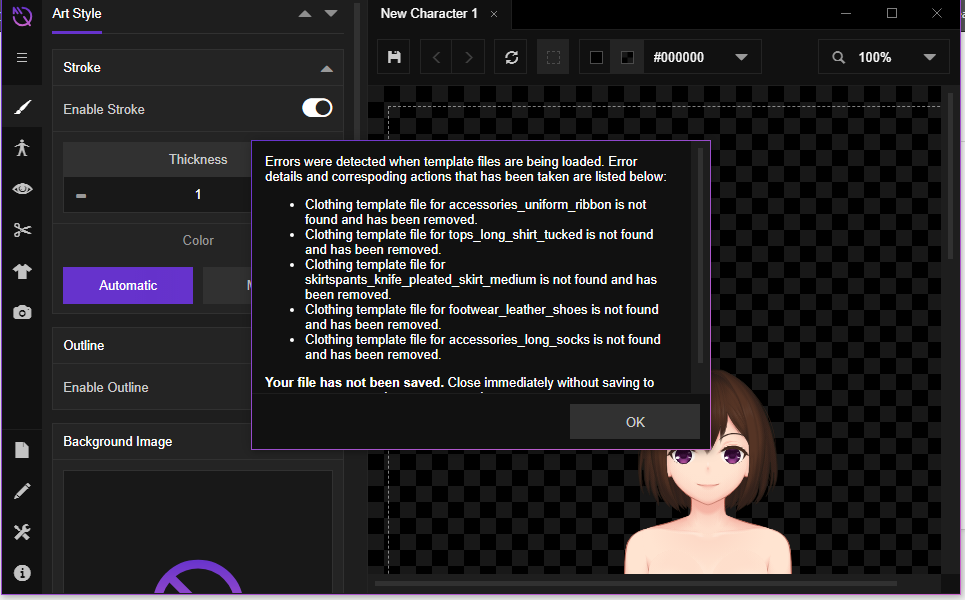Image resolution: width=965 pixels, height=600 pixels.
Task: Select the Automatic color button
Action: click(128, 286)
